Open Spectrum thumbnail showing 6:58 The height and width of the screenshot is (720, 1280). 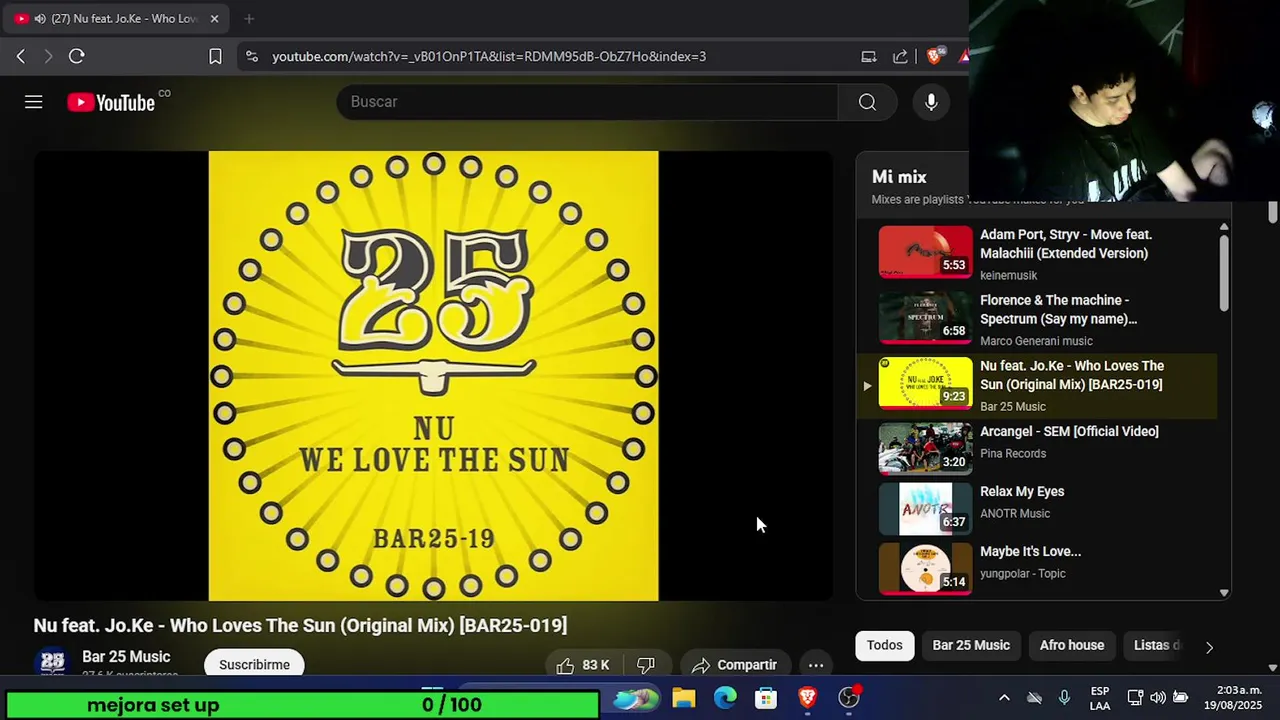(x=925, y=317)
